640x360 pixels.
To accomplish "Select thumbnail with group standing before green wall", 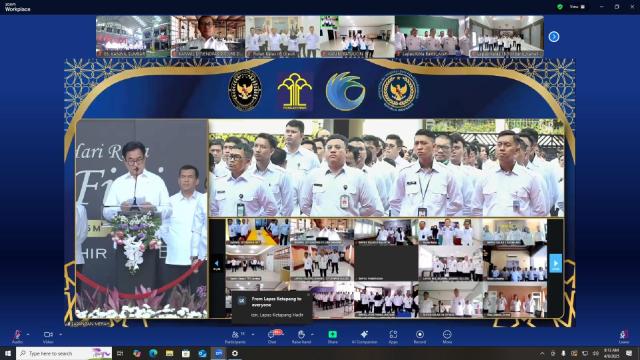I will point(432,36).
